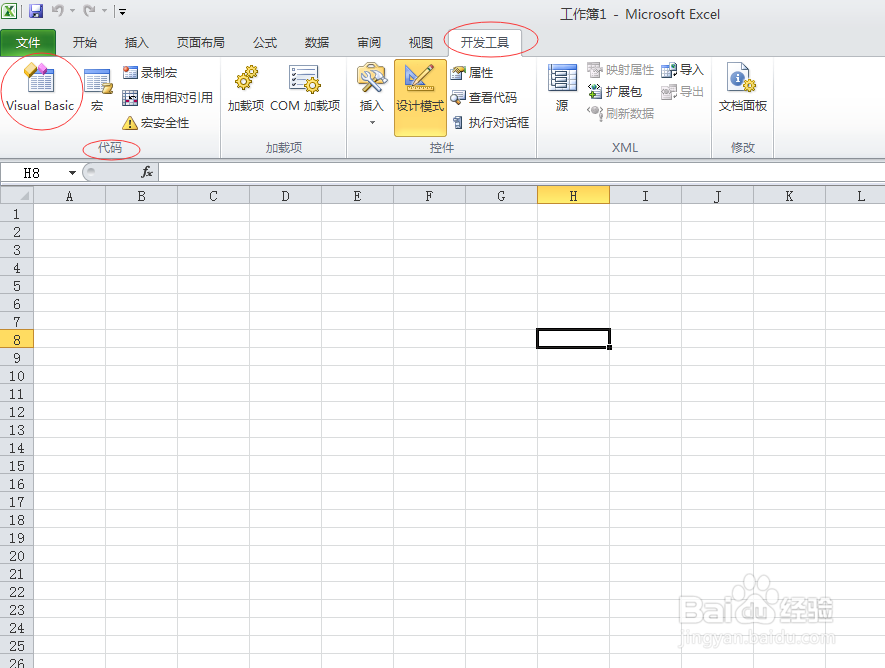Open the Redo history dropdown arrow
The width and height of the screenshot is (885, 668).
click(x=104, y=11)
